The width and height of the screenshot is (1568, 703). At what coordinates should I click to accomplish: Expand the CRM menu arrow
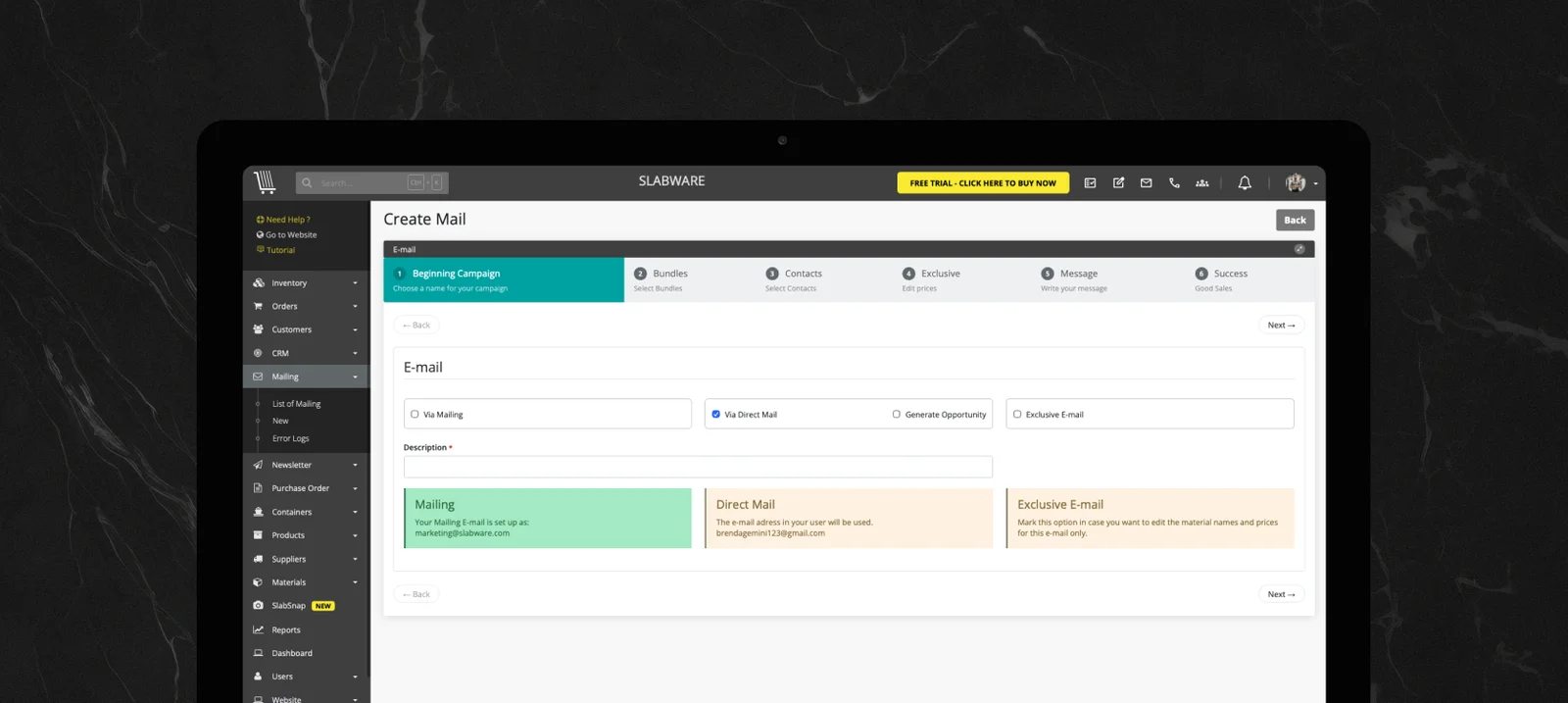pyautogui.click(x=355, y=354)
